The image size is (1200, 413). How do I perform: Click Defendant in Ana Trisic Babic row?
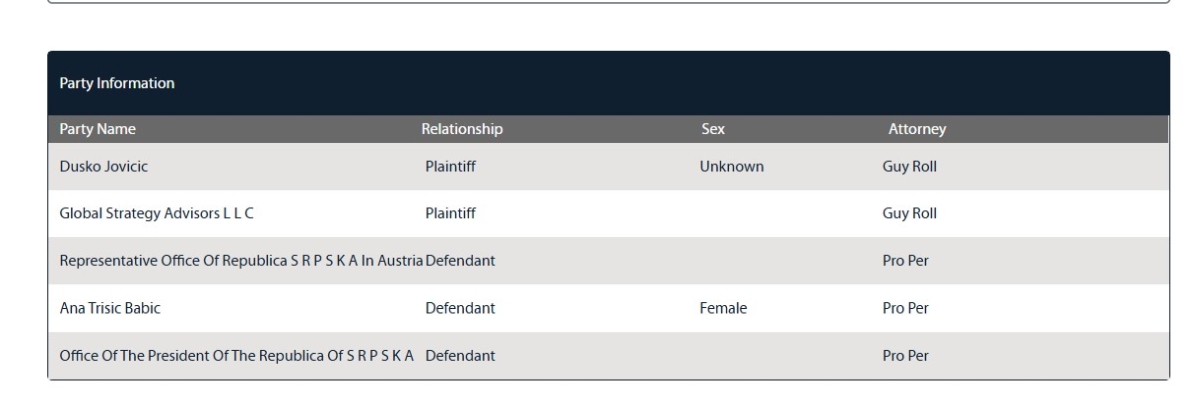tap(459, 309)
